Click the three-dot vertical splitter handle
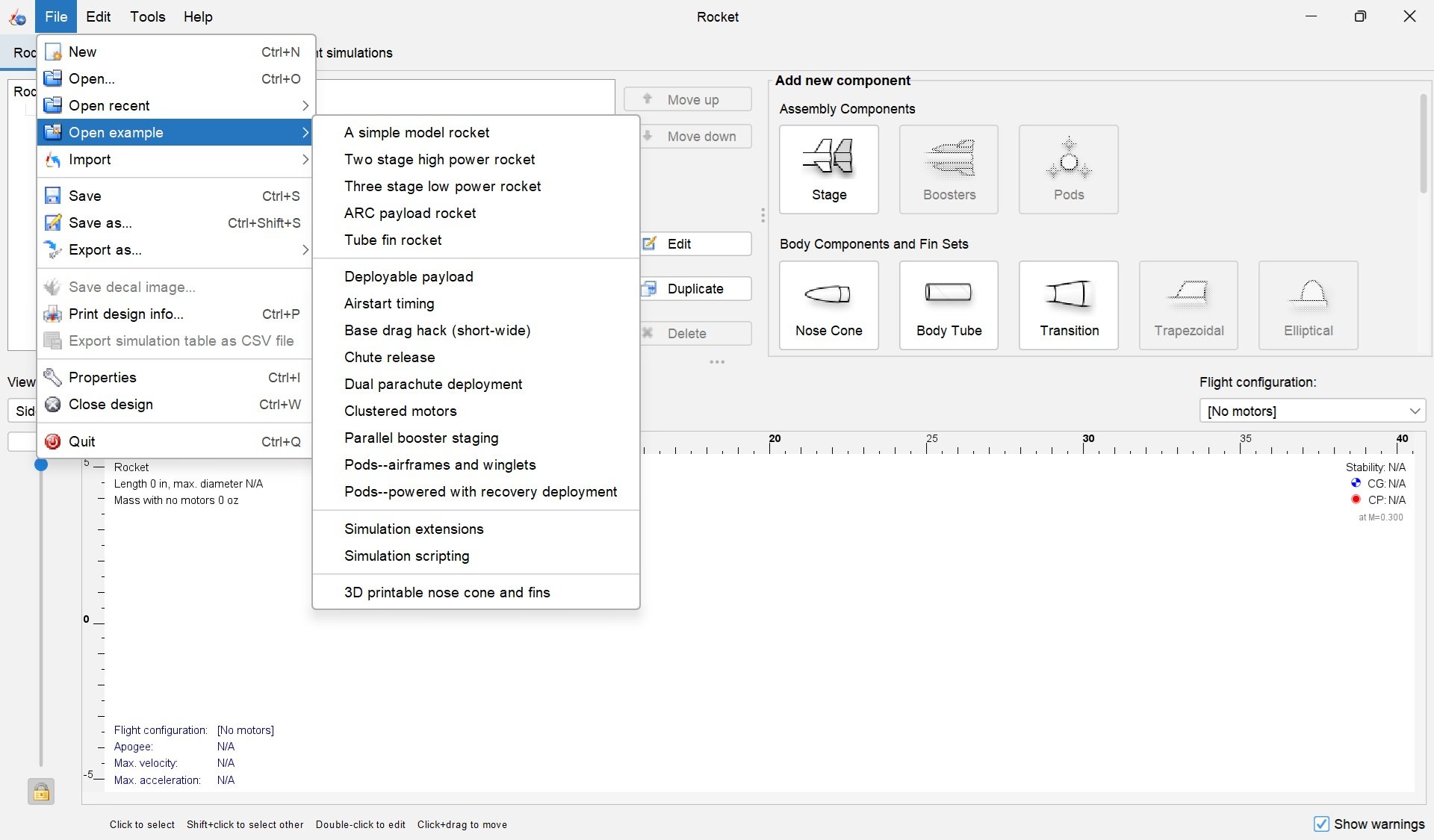1434x840 pixels. 763,215
